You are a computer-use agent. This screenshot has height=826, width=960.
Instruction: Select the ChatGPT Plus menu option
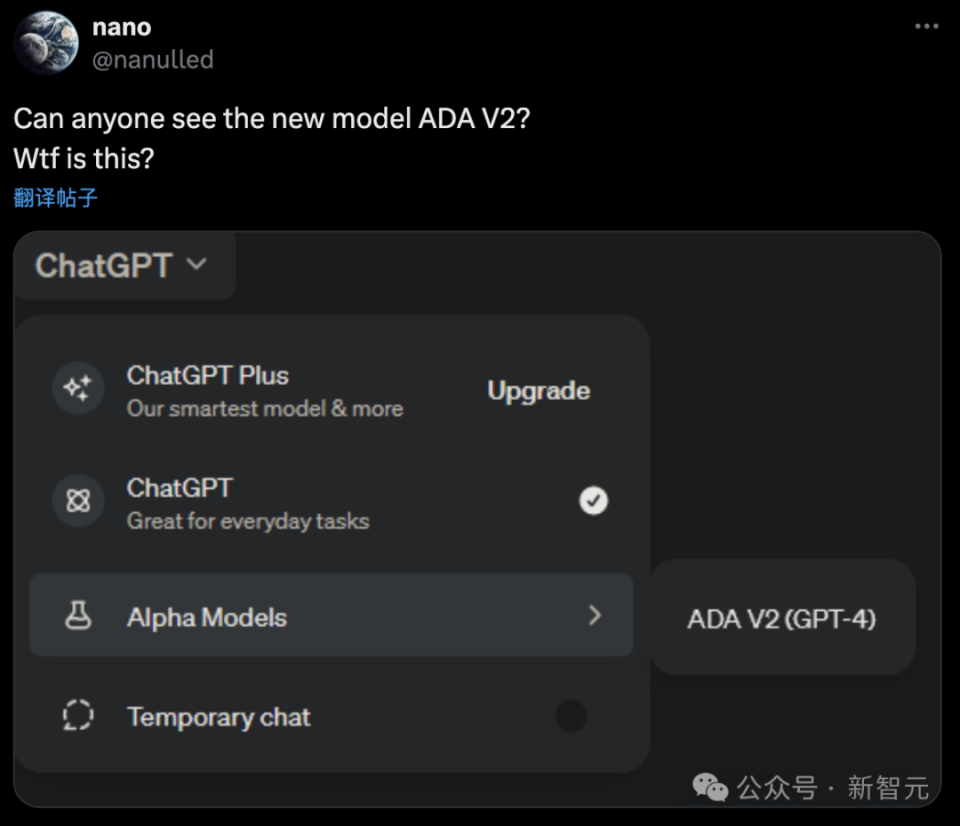coord(264,390)
